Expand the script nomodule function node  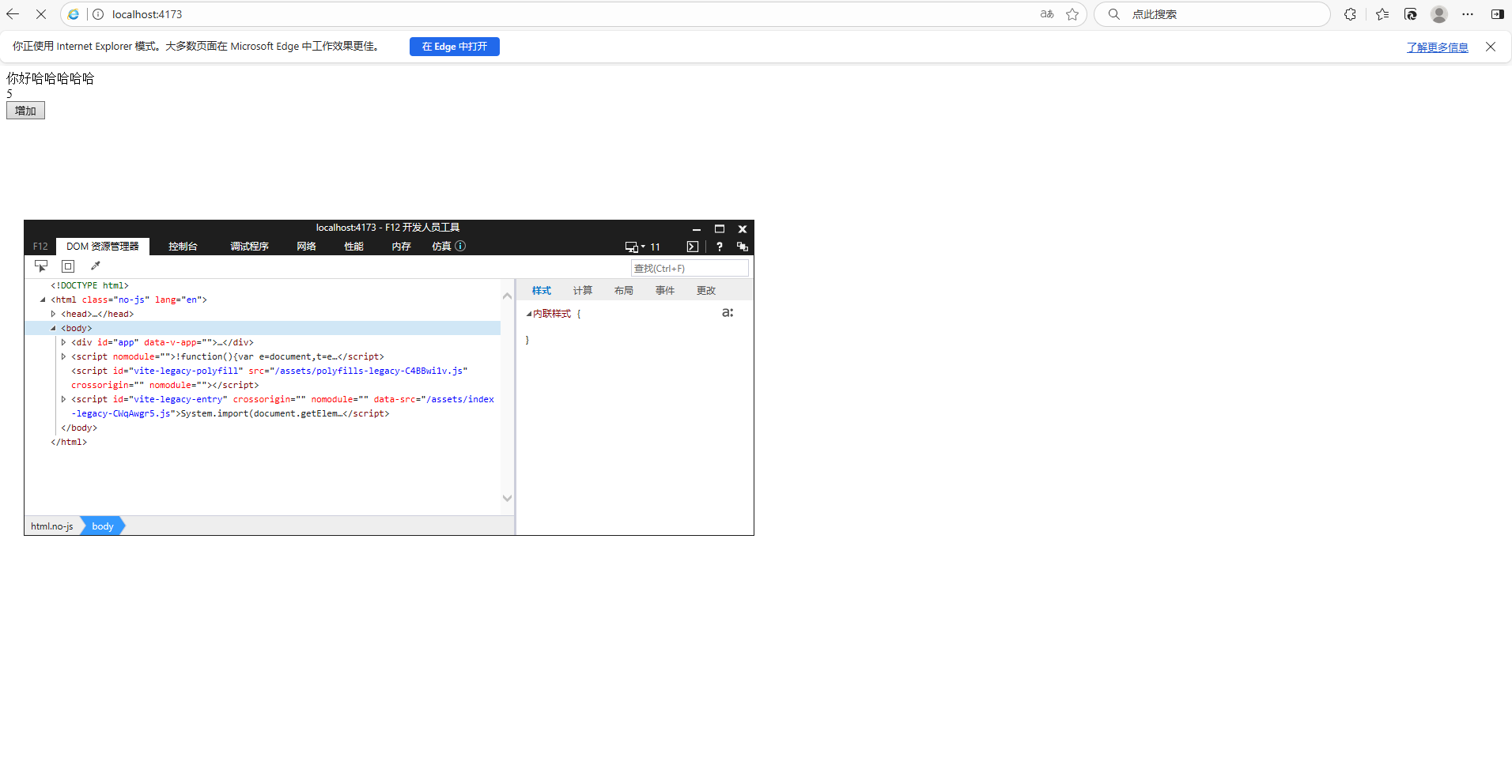pos(63,357)
